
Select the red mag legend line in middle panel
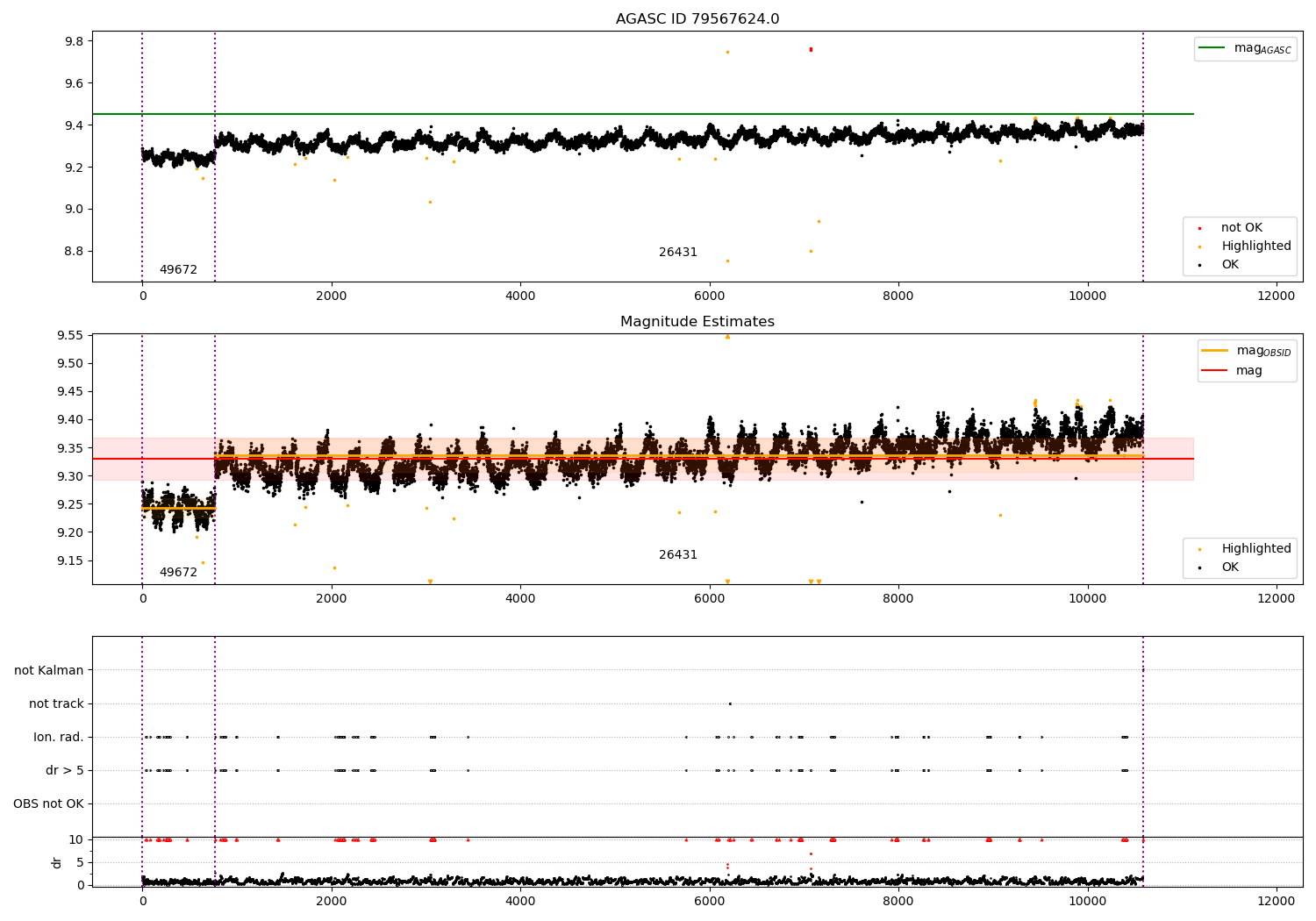[1215, 370]
